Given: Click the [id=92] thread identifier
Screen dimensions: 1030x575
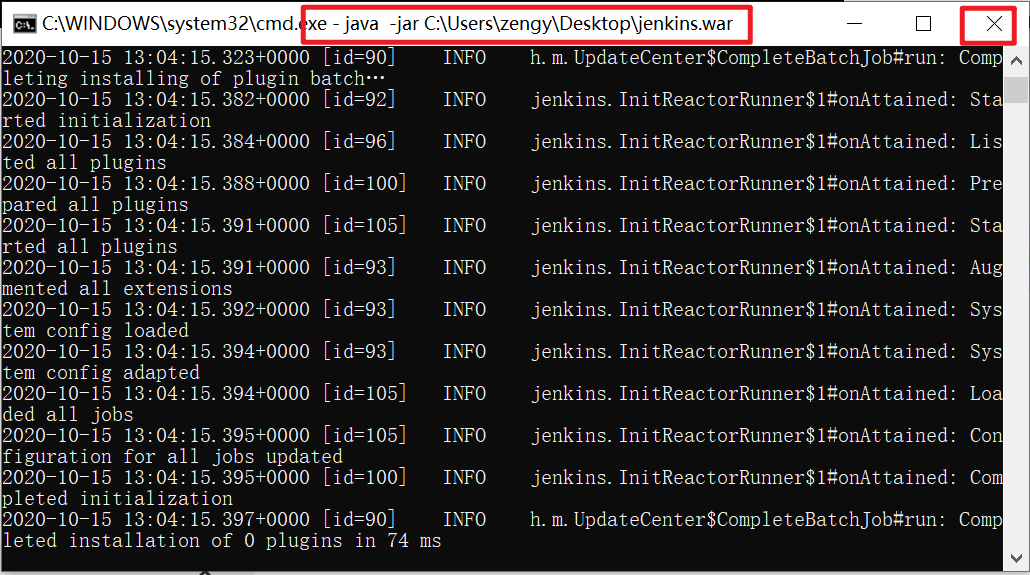Looking at the screenshot, I should (359, 100).
